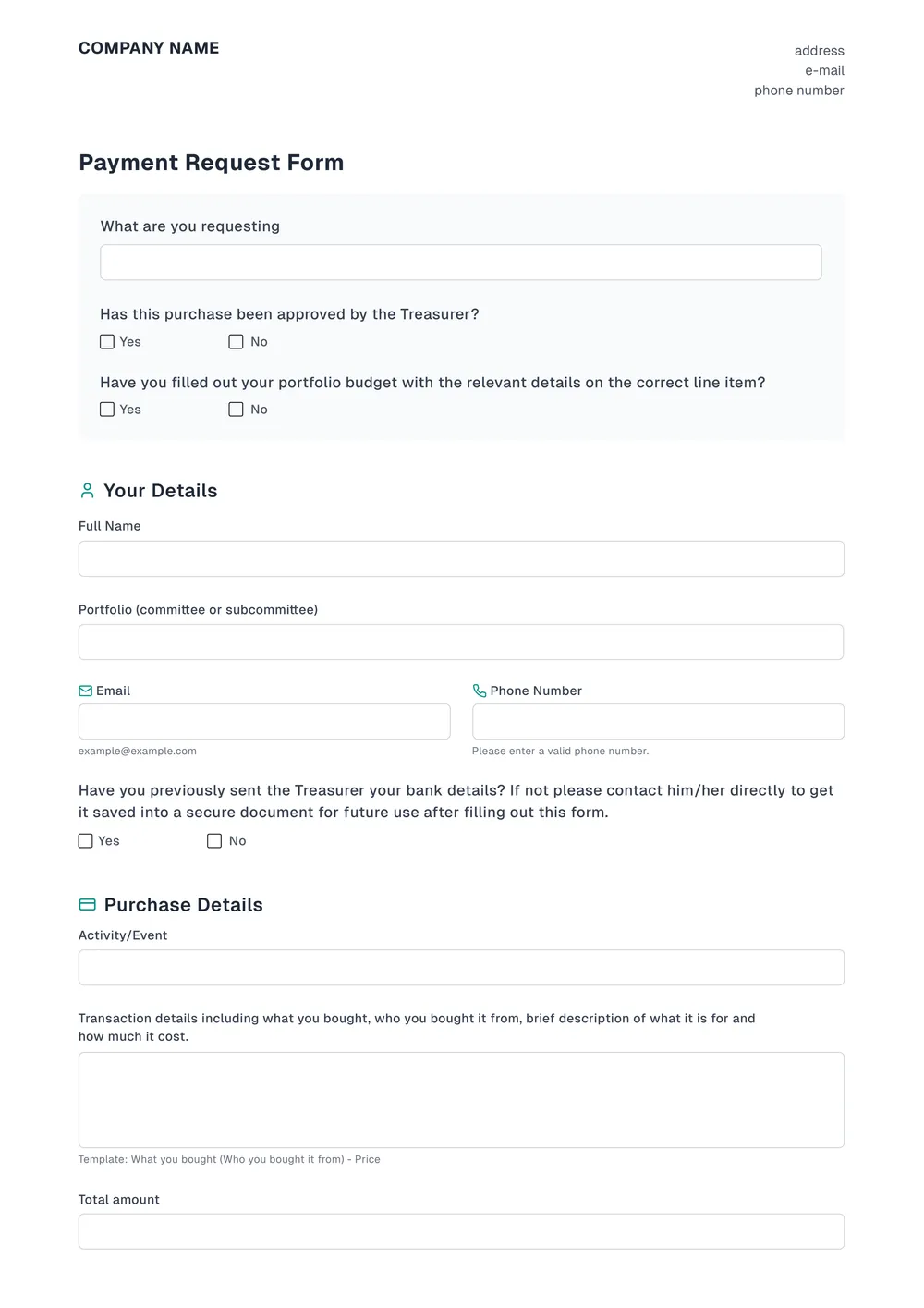Screen dimensions: 924x1308
Task: Click the phone icon beside Phone Number
Action: [480, 691]
